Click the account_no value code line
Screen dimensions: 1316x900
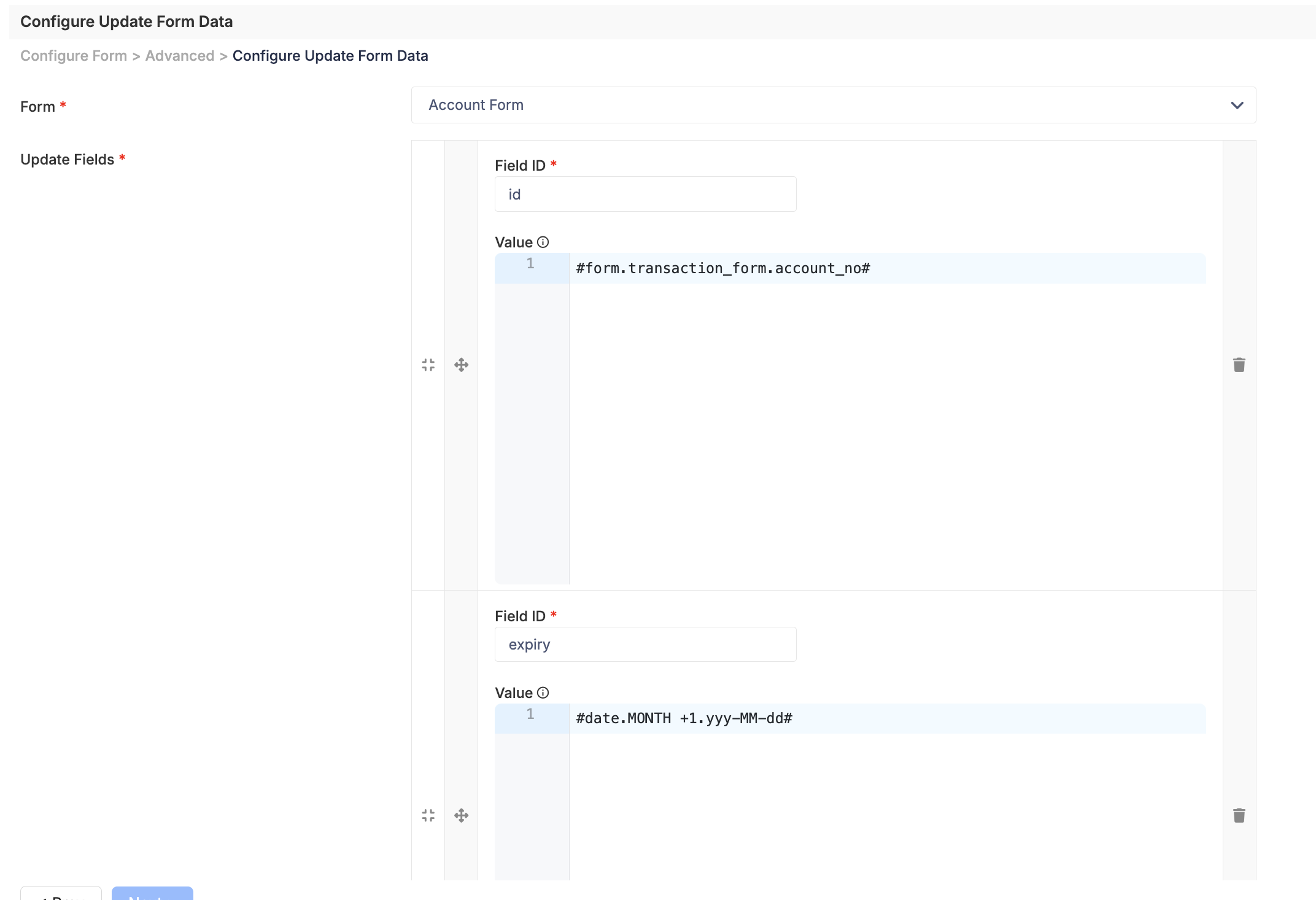(x=888, y=268)
